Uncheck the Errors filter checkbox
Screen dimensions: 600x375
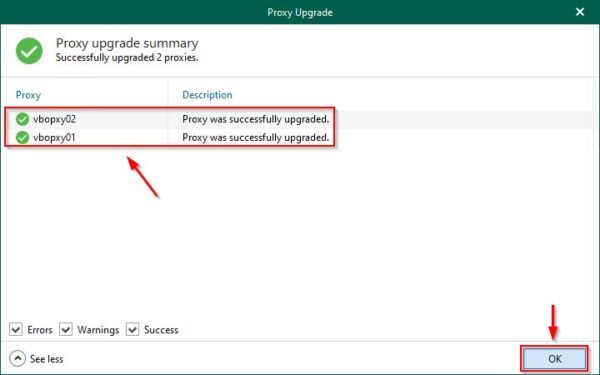(16, 329)
